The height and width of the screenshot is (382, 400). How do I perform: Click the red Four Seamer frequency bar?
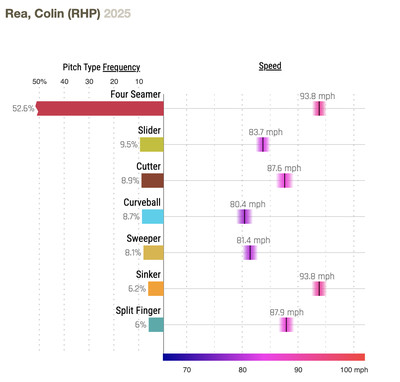pos(100,109)
